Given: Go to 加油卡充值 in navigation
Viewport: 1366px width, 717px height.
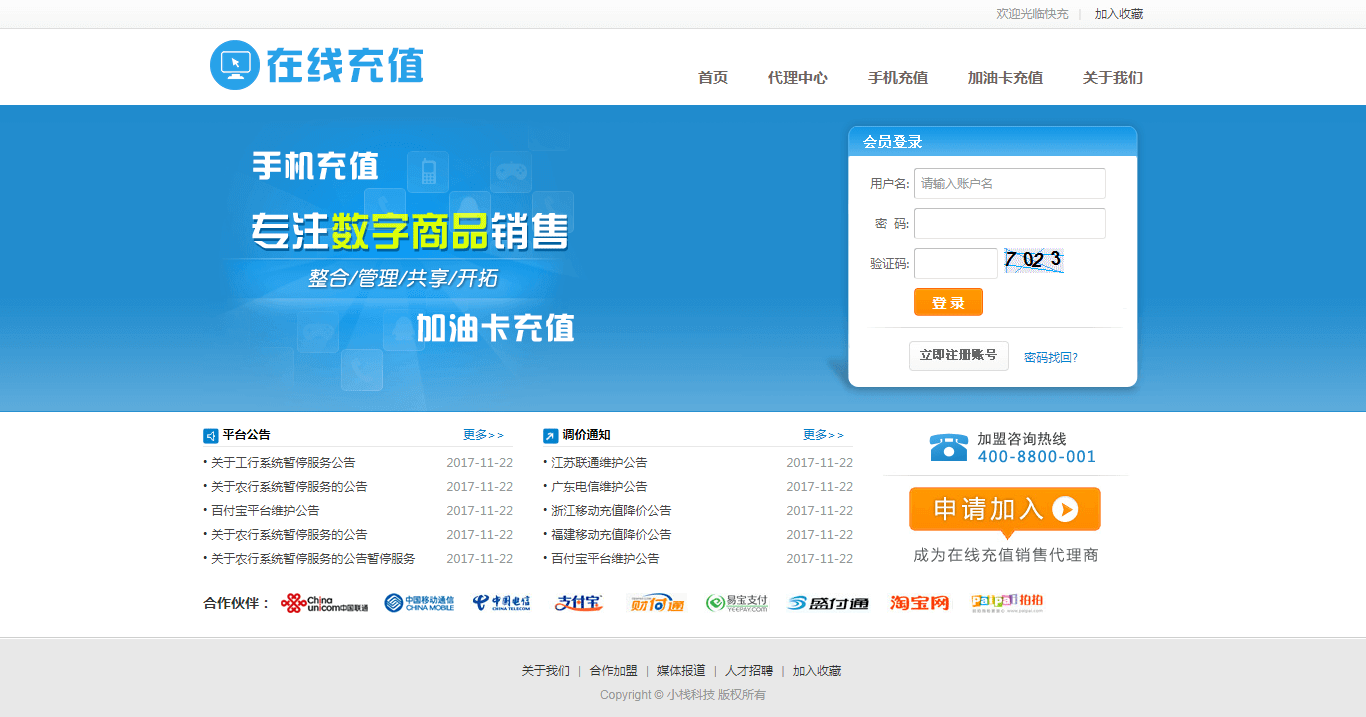Looking at the screenshot, I should point(1005,78).
